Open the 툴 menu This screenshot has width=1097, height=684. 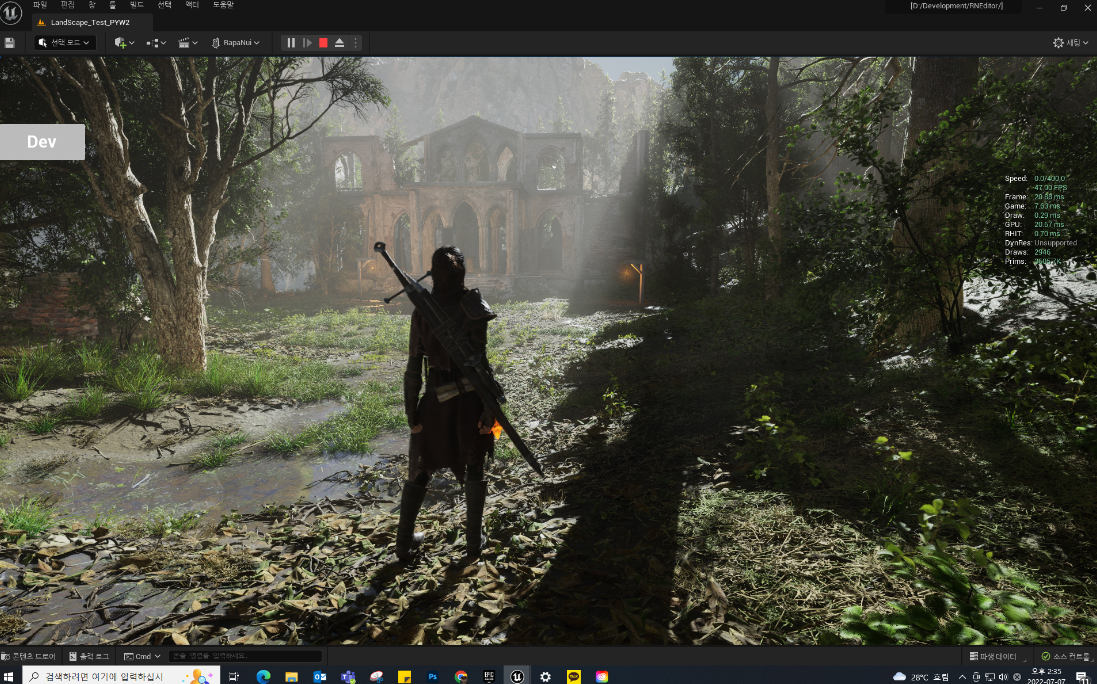(113, 4)
